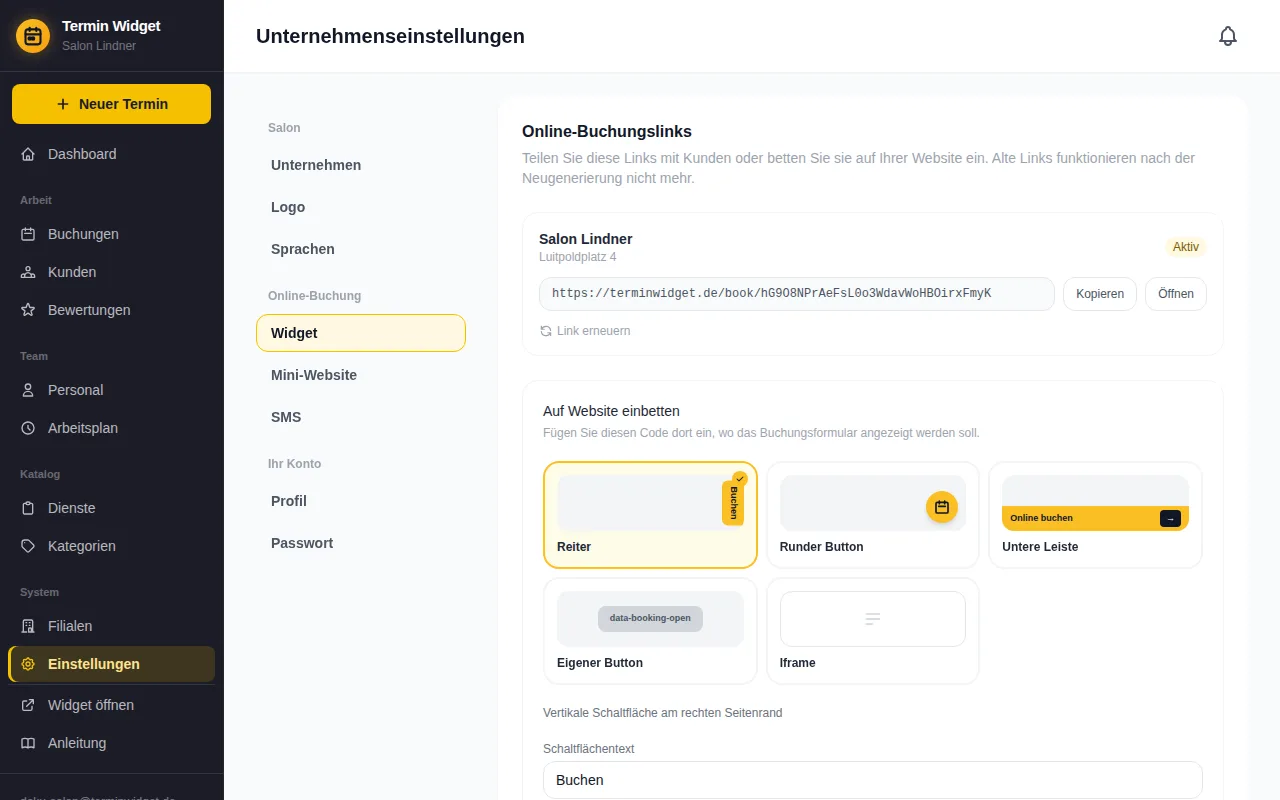
Task: Go to Dienste in sidebar
Action: (x=111, y=508)
